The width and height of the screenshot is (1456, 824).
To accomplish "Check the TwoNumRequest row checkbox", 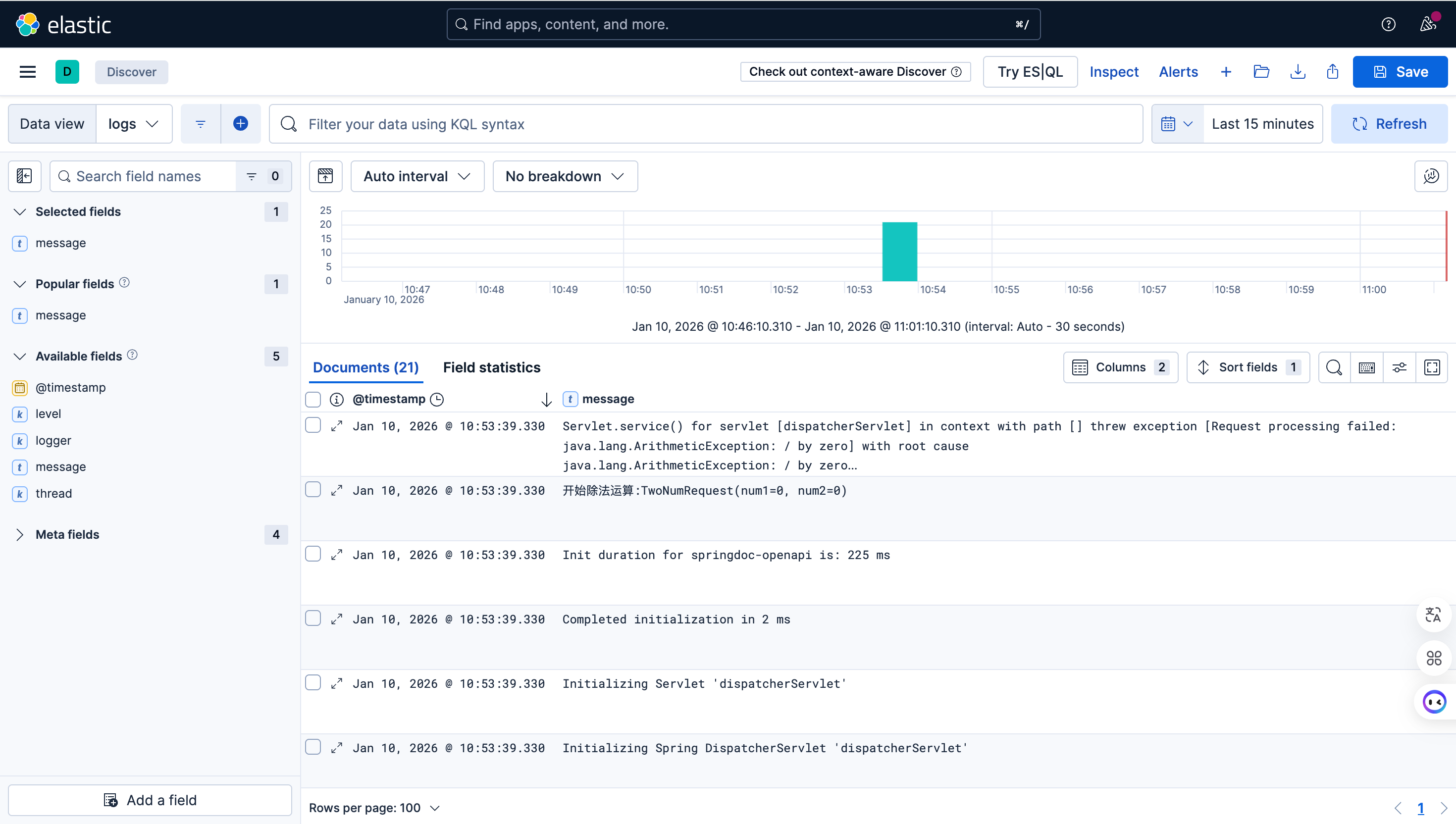I will coord(313,490).
